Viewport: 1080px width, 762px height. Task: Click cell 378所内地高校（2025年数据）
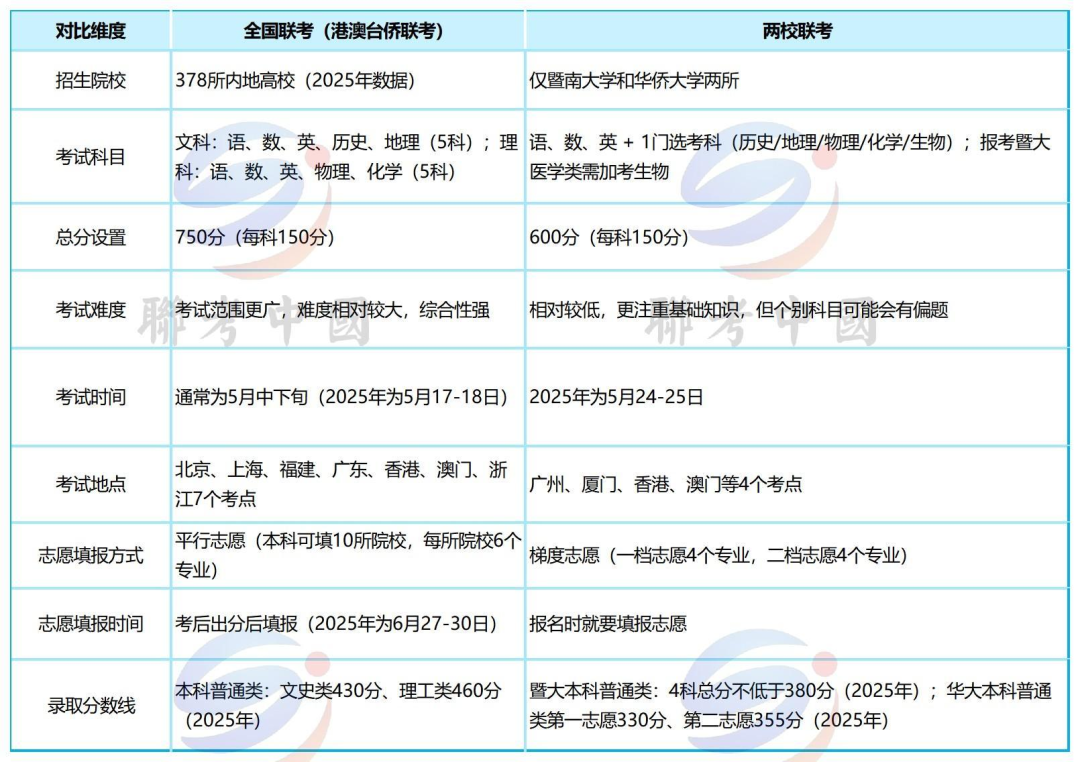click(347, 81)
